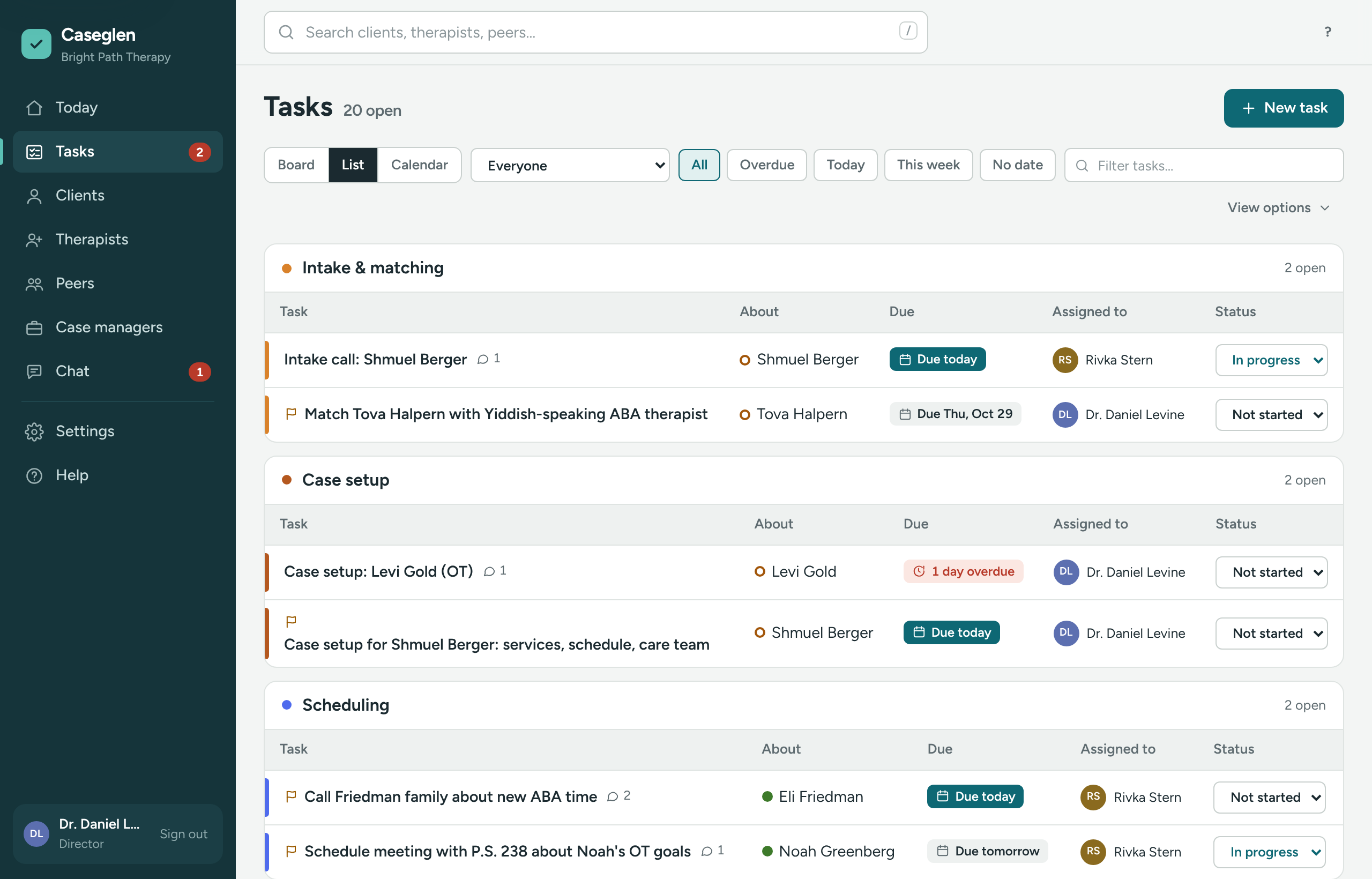Open Help in sidebar
Viewport: 1372px width, 879px height.
[x=117, y=475]
